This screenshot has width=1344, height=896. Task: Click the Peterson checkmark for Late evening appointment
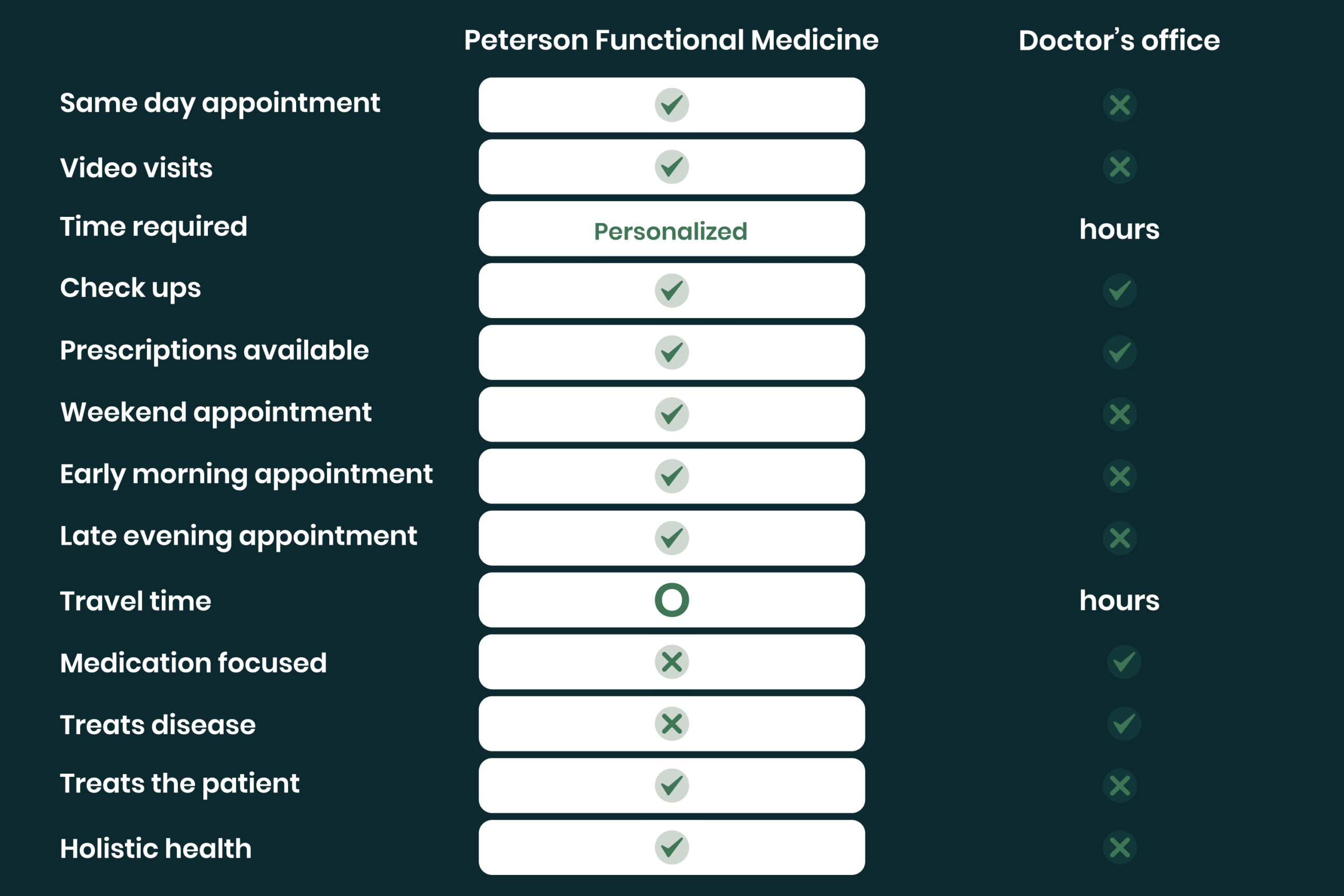pyautogui.click(x=671, y=537)
